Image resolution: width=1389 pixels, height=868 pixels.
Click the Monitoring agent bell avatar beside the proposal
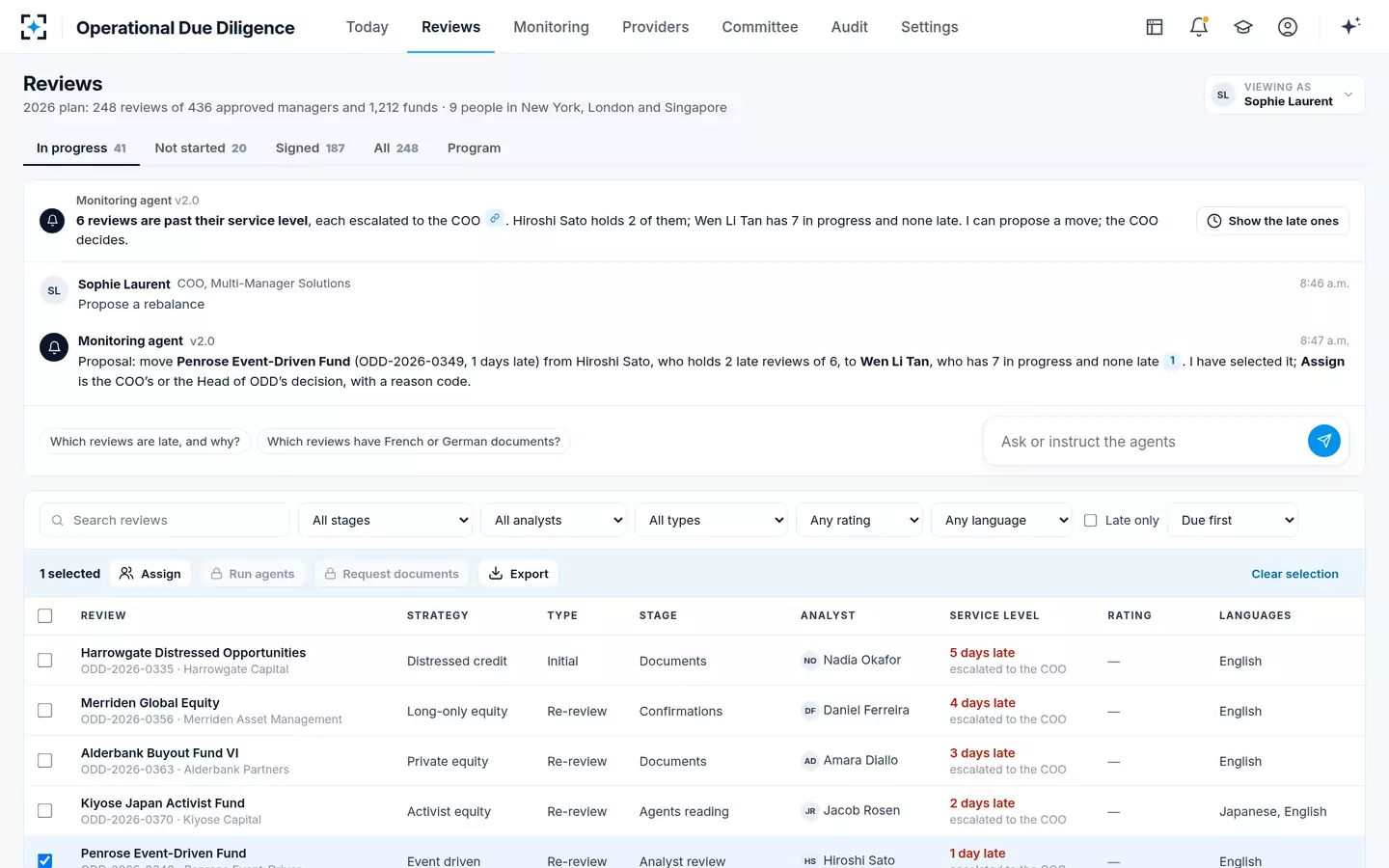[x=54, y=347]
